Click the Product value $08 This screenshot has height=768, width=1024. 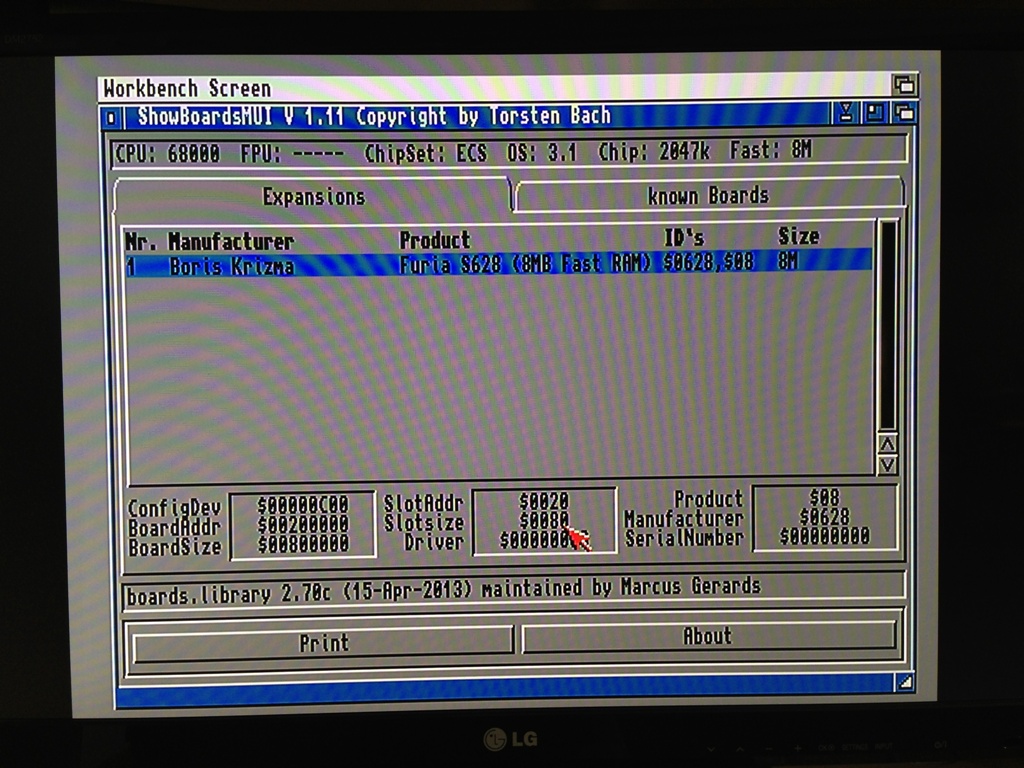824,497
